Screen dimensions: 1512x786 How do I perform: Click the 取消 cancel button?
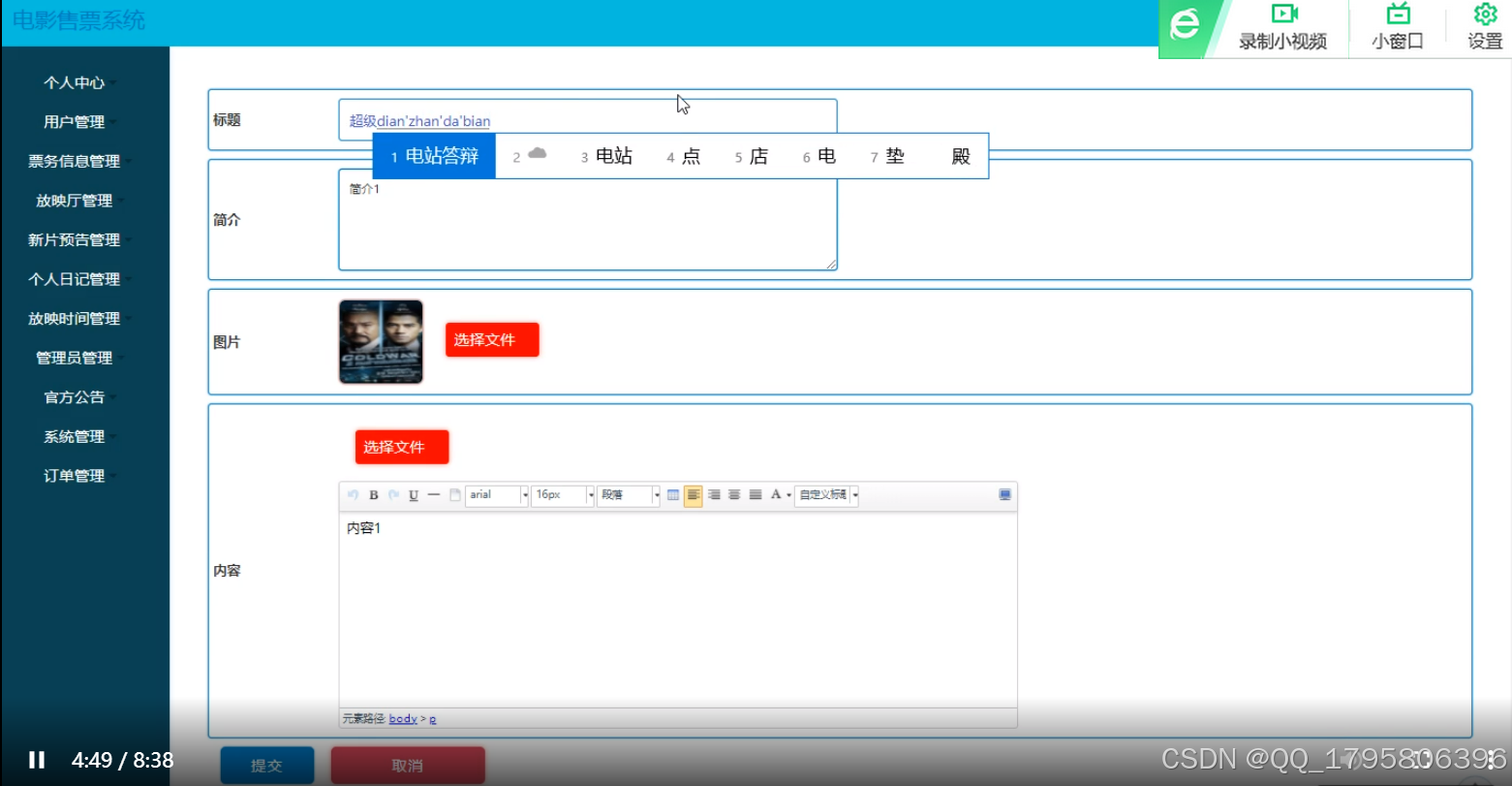[x=407, y=765]
